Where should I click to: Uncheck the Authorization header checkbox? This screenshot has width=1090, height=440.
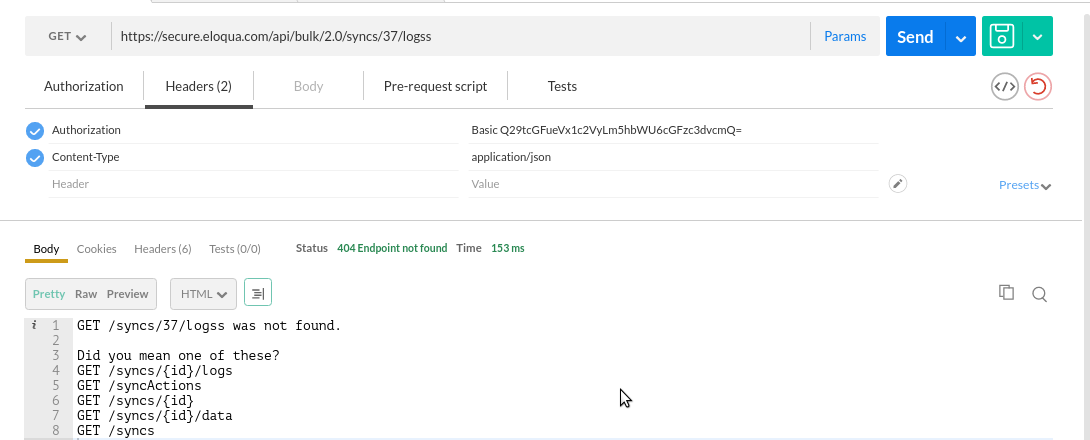[35, 131]
